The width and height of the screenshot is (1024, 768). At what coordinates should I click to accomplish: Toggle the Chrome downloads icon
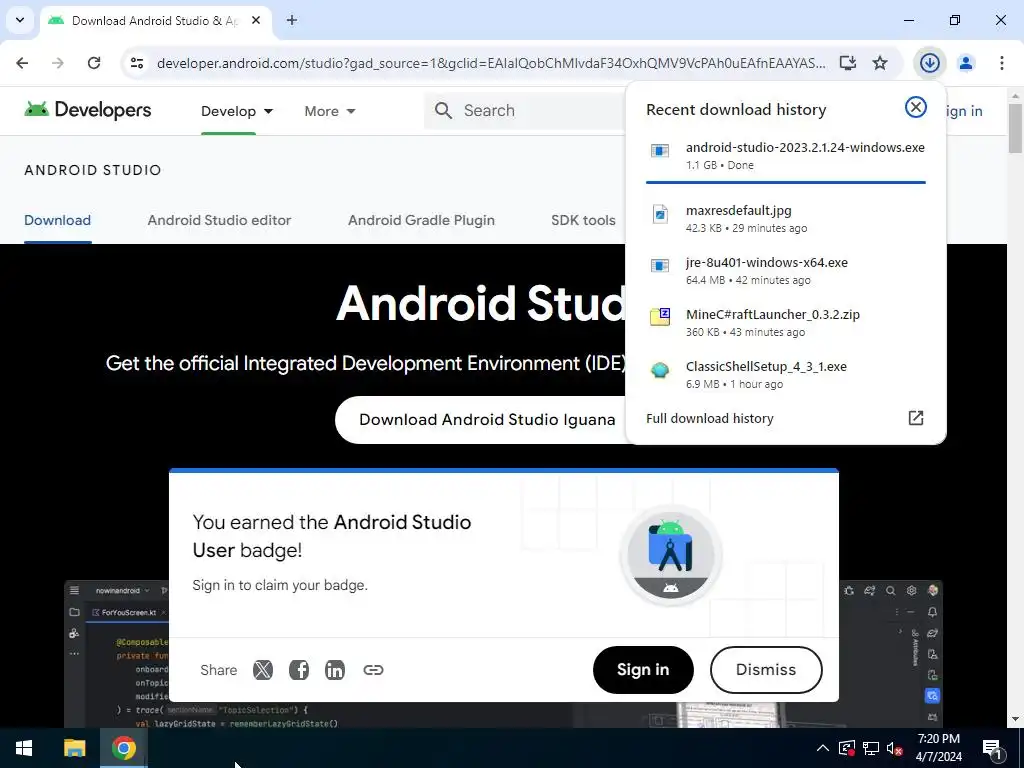929,63
